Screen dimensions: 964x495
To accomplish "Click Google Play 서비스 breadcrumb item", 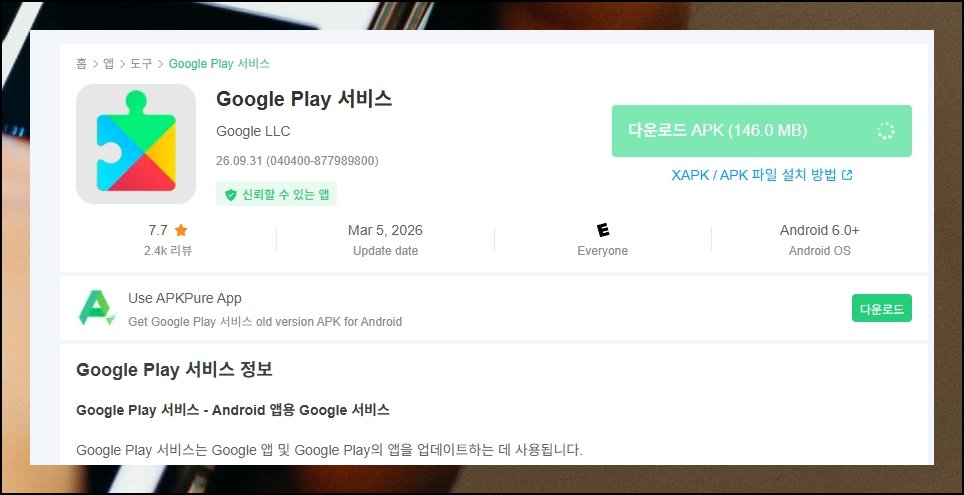I will coord(219,64).
